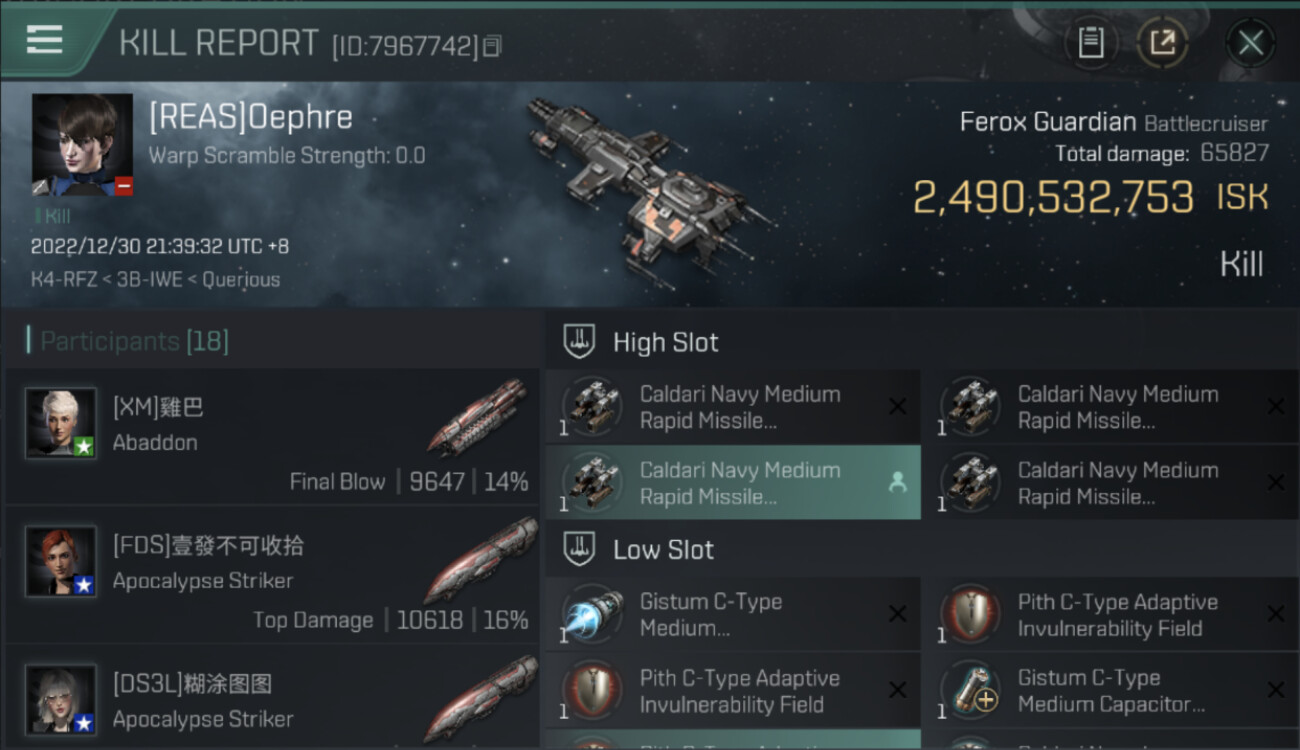Select the Abaddon final blow participant
This screenshot has width=1300, height=750.
(x=270, y=437)
